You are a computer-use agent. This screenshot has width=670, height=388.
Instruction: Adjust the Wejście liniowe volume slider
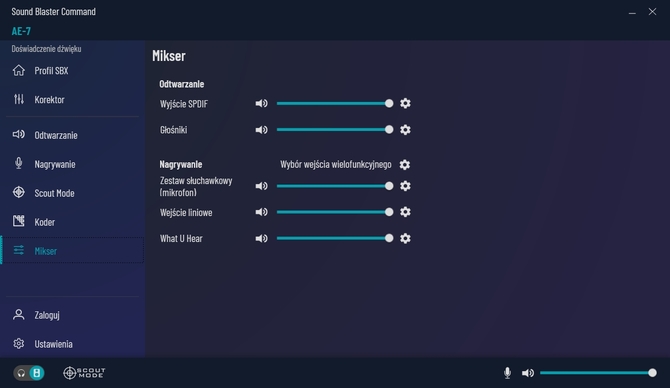[335, 212]
